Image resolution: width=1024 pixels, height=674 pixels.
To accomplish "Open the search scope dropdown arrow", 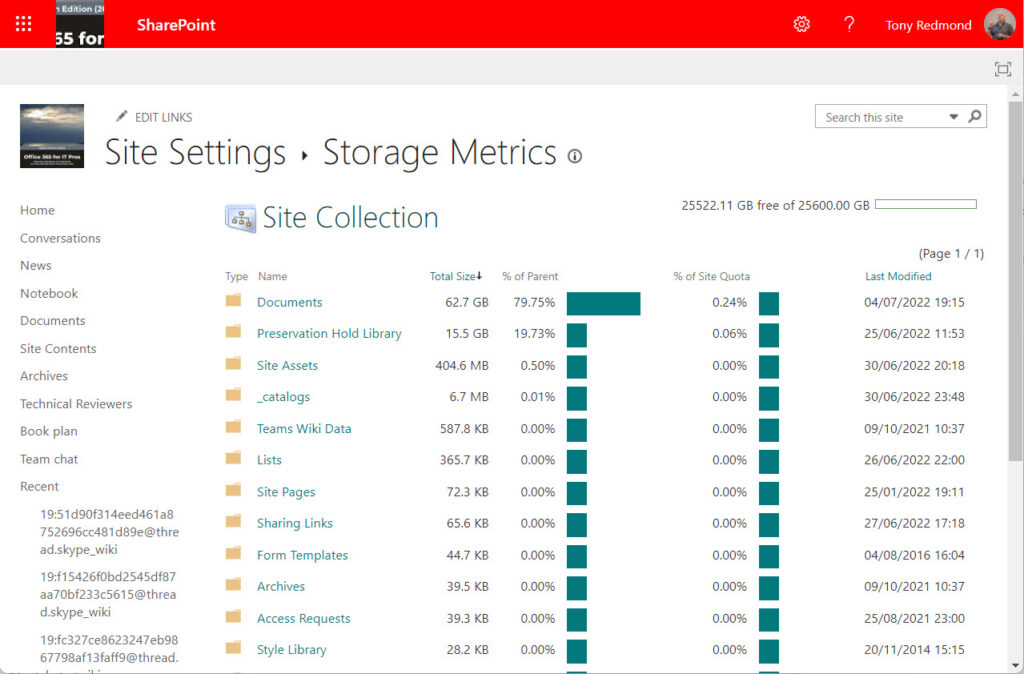I will coord(953,117).
